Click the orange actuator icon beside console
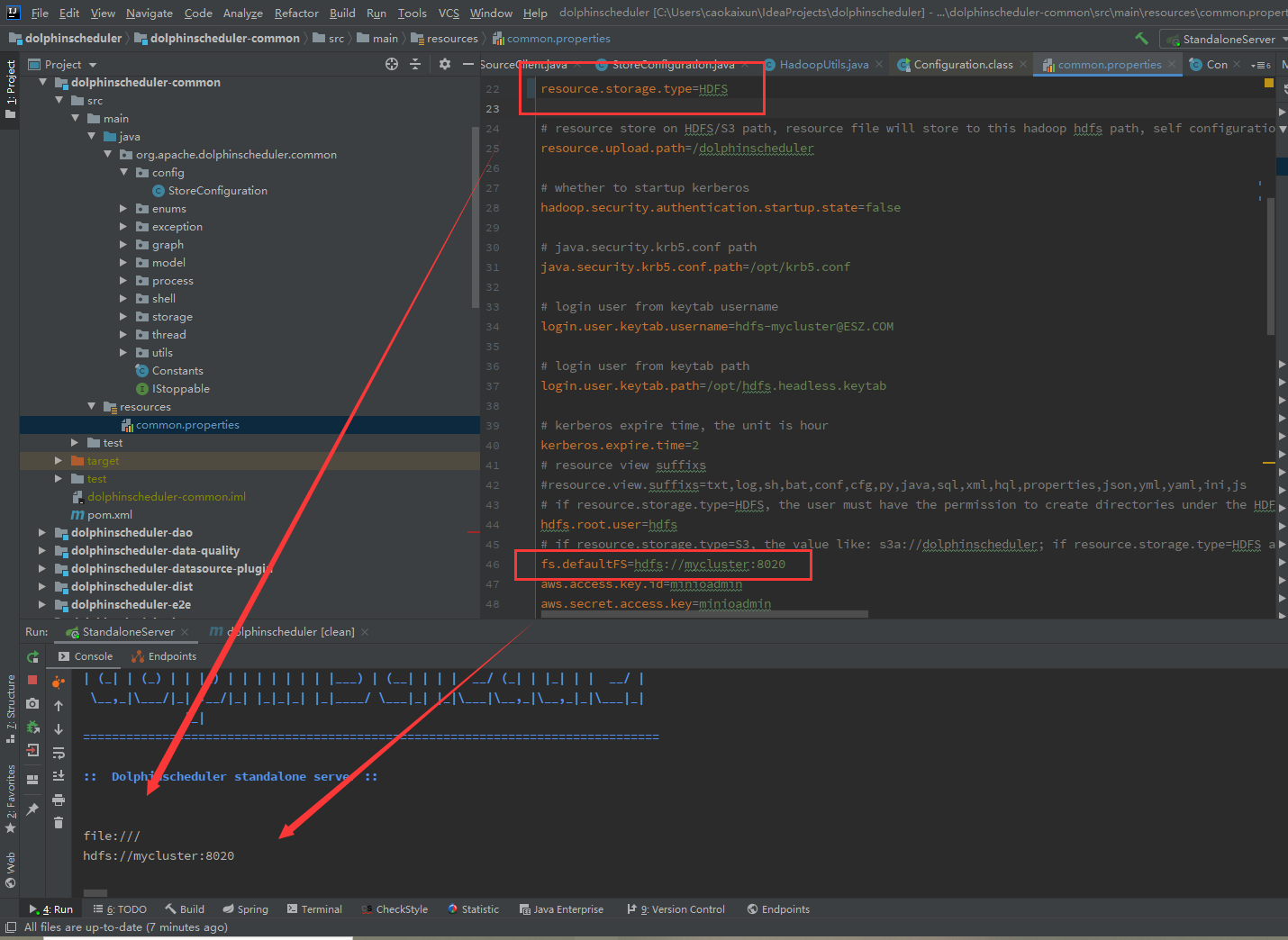The height and width of the screenshot is (940, 1288). (x=59, y=682)
